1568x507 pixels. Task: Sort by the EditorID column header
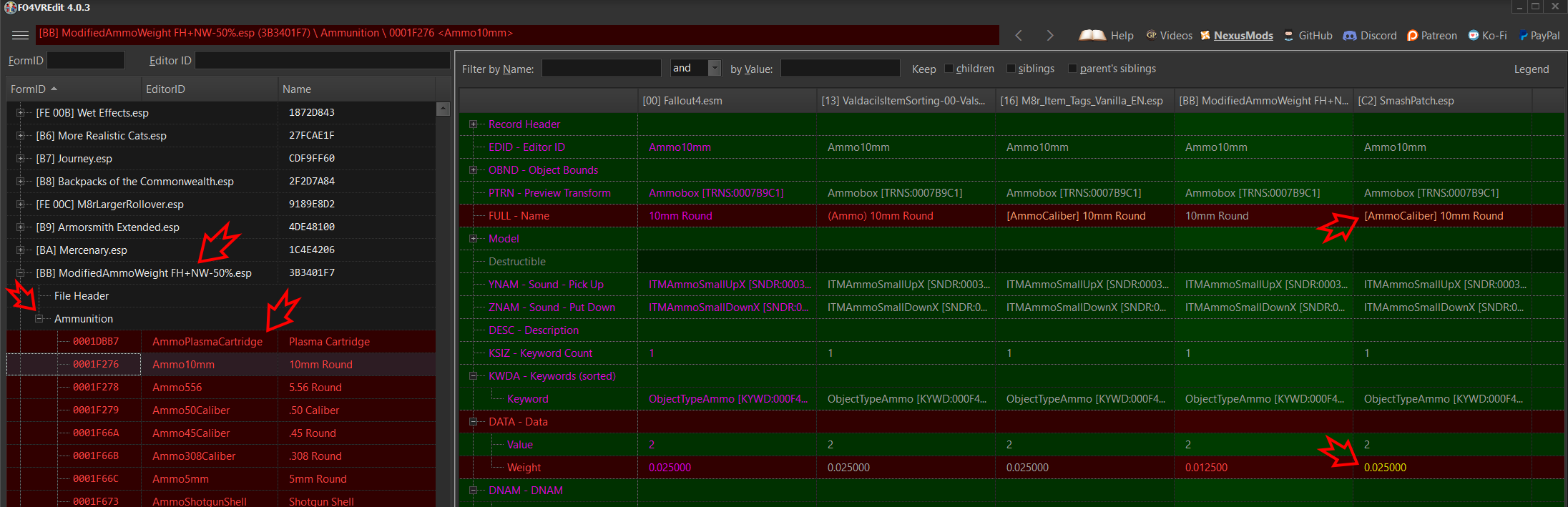208,89
